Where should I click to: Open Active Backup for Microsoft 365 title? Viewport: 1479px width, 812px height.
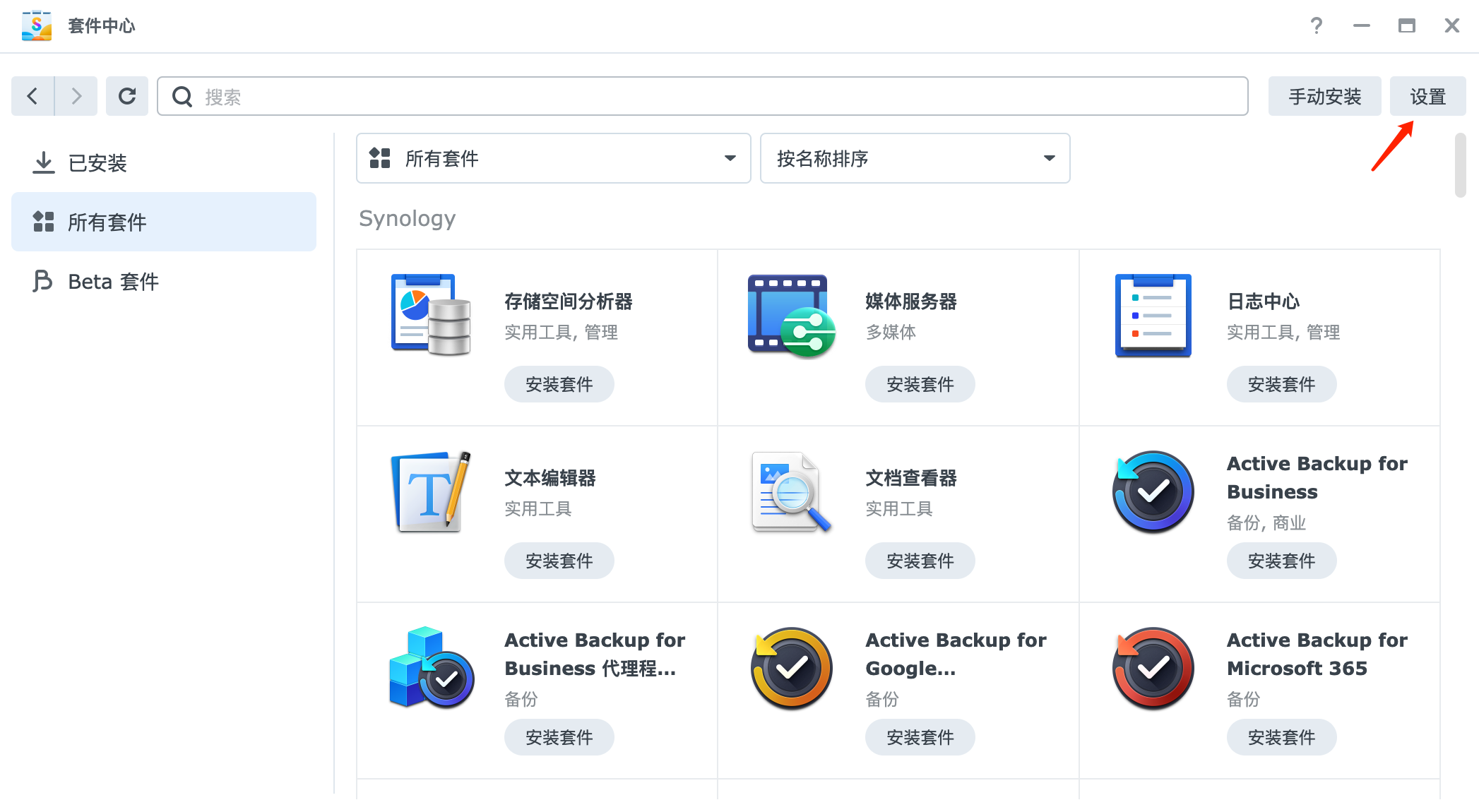coord(1317,654)
